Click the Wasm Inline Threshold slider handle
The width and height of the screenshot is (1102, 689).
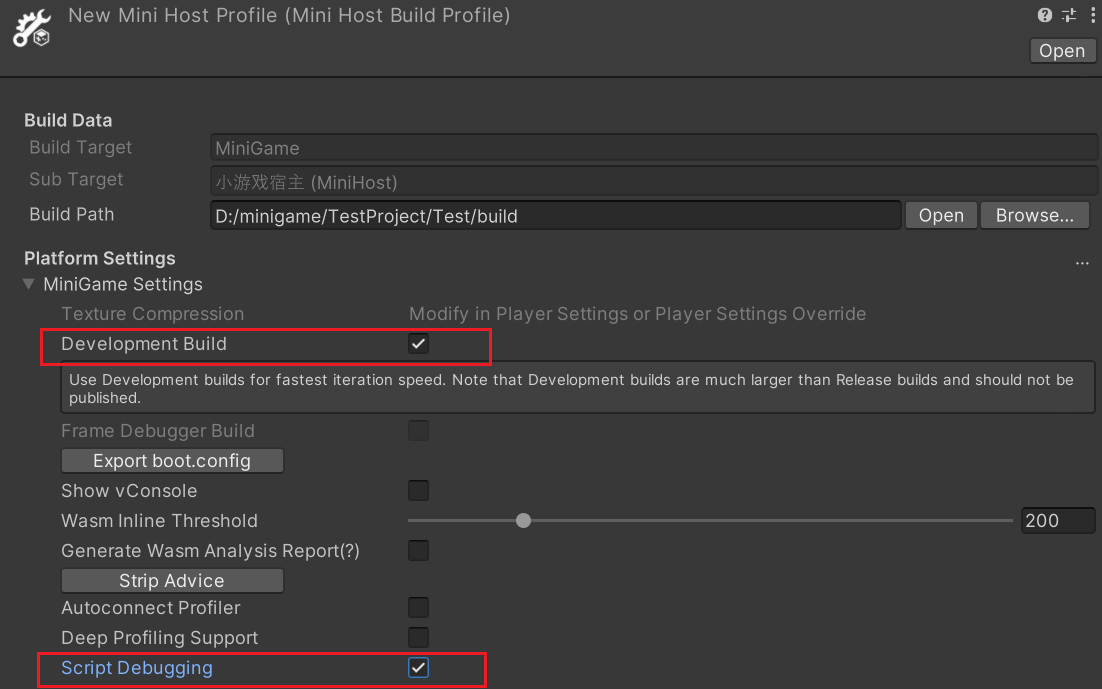click(x=523, y=521)
